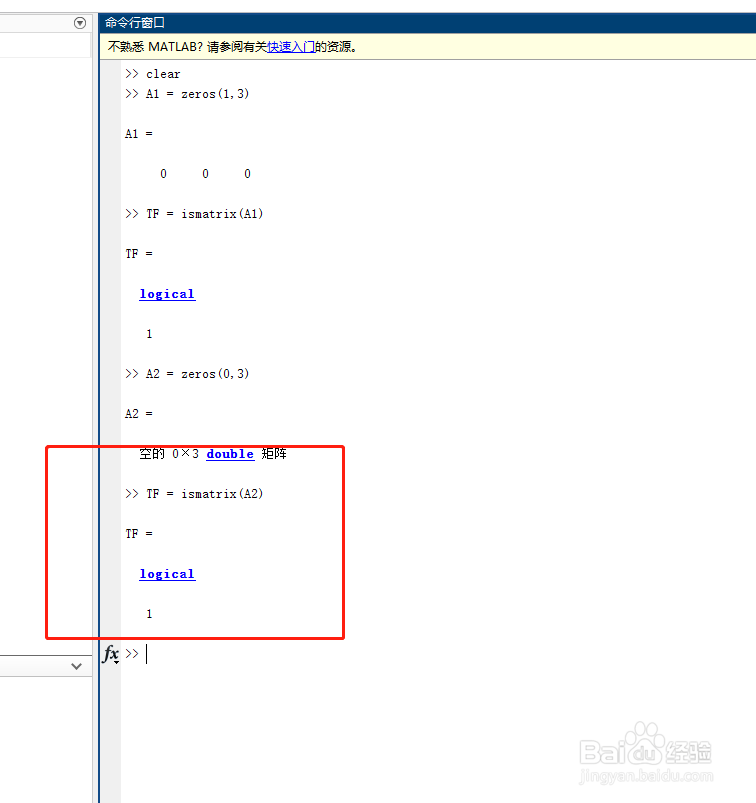Click the 'A1 =' output label
This screenshot has height=803, width=756.
point(139,134)
